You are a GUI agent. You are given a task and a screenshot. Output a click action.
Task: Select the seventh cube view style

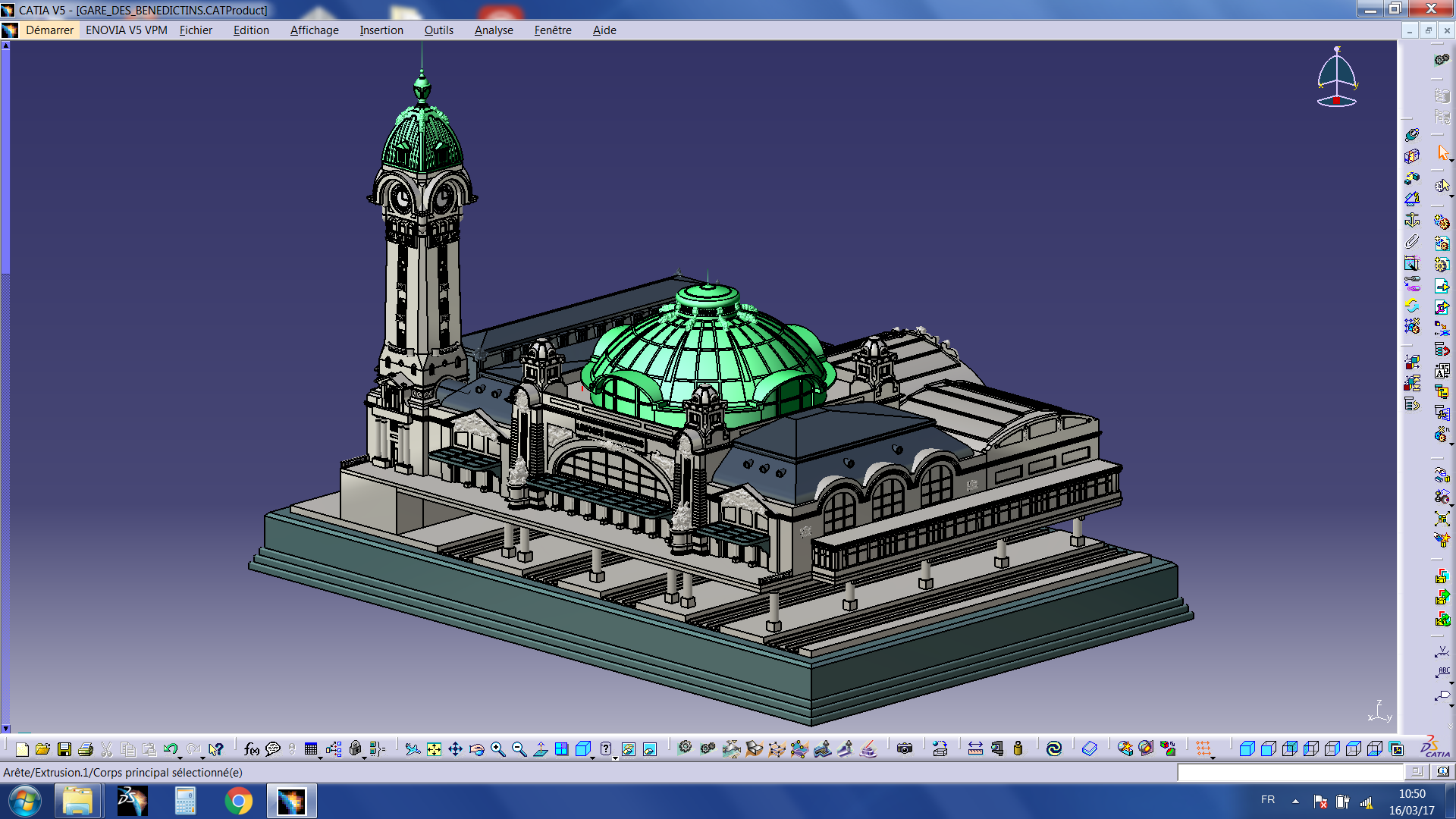[x=1375, y=749]
